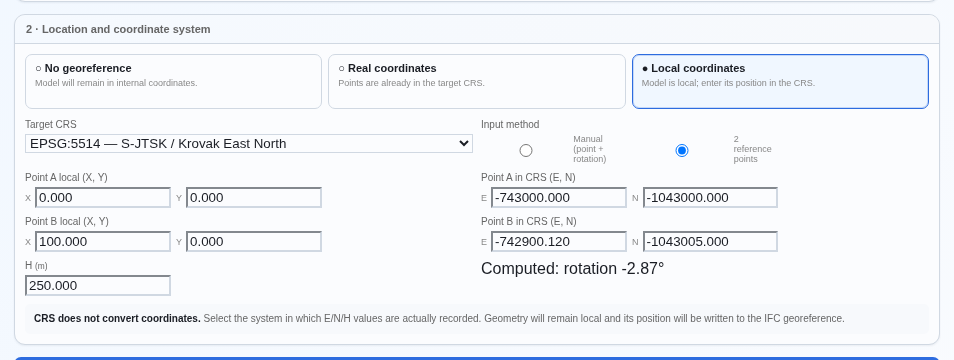
Task: Choose 2 reference points radio button
Action: (x=682, y=150)
